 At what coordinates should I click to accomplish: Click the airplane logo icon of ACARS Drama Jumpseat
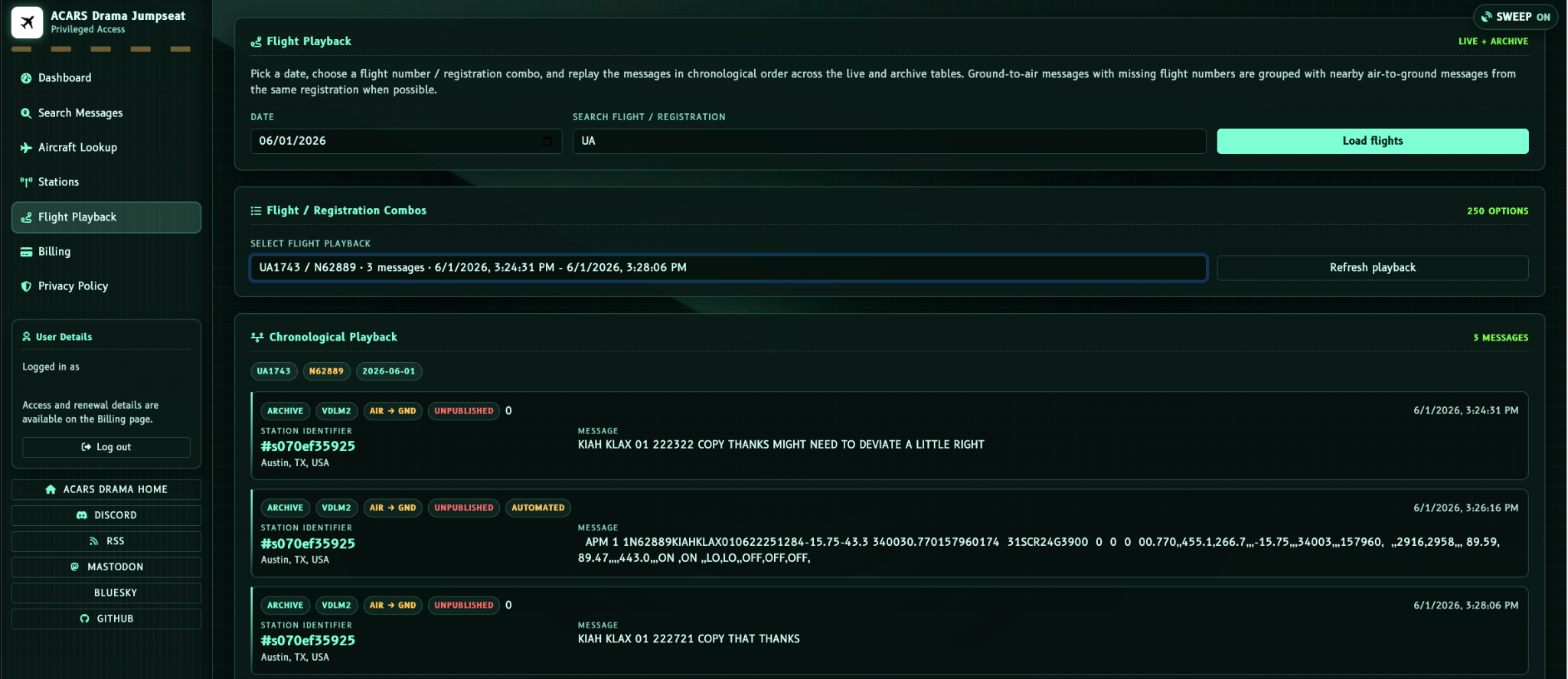[27, 22]
